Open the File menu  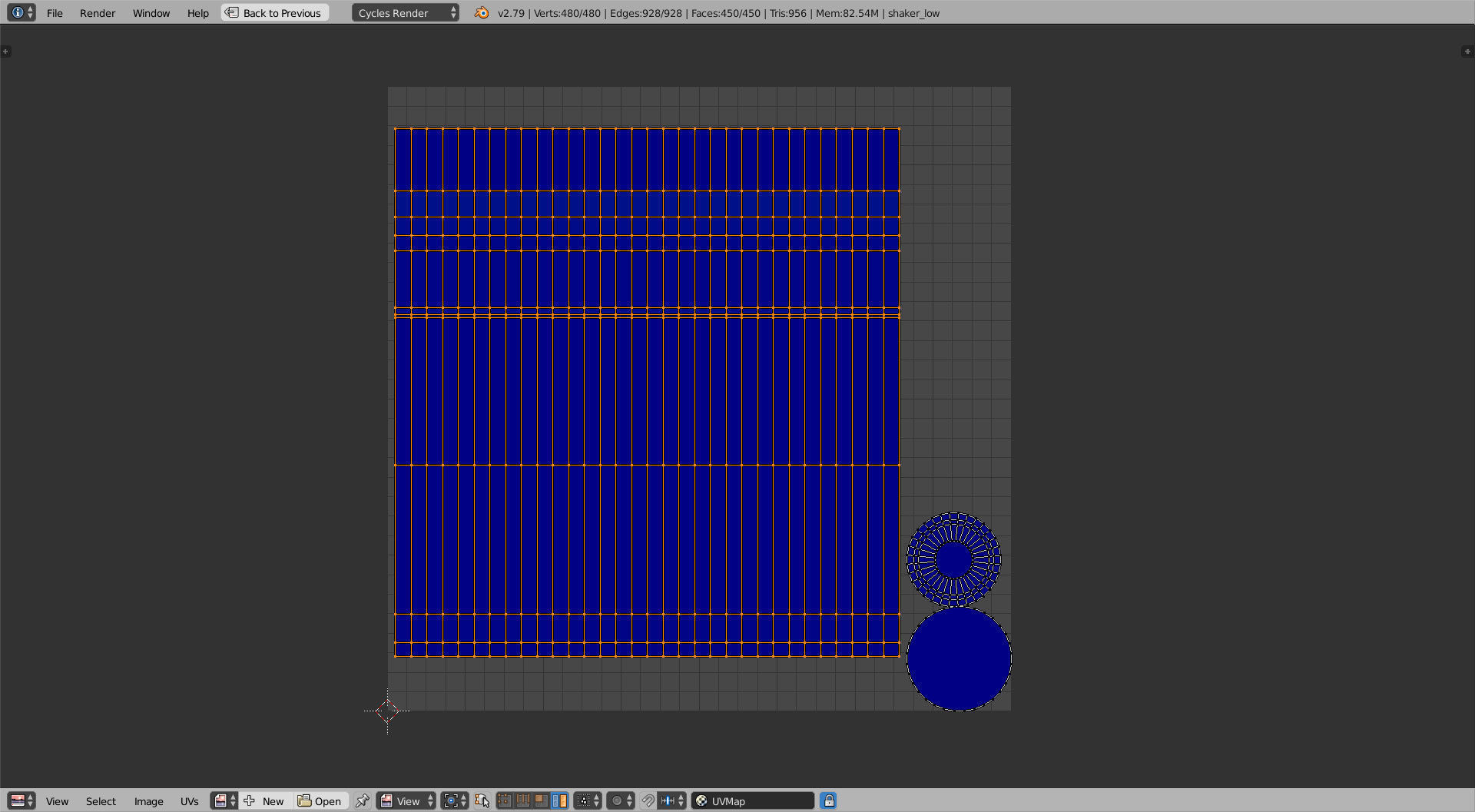pyautogui.click(x=55, y=13)
